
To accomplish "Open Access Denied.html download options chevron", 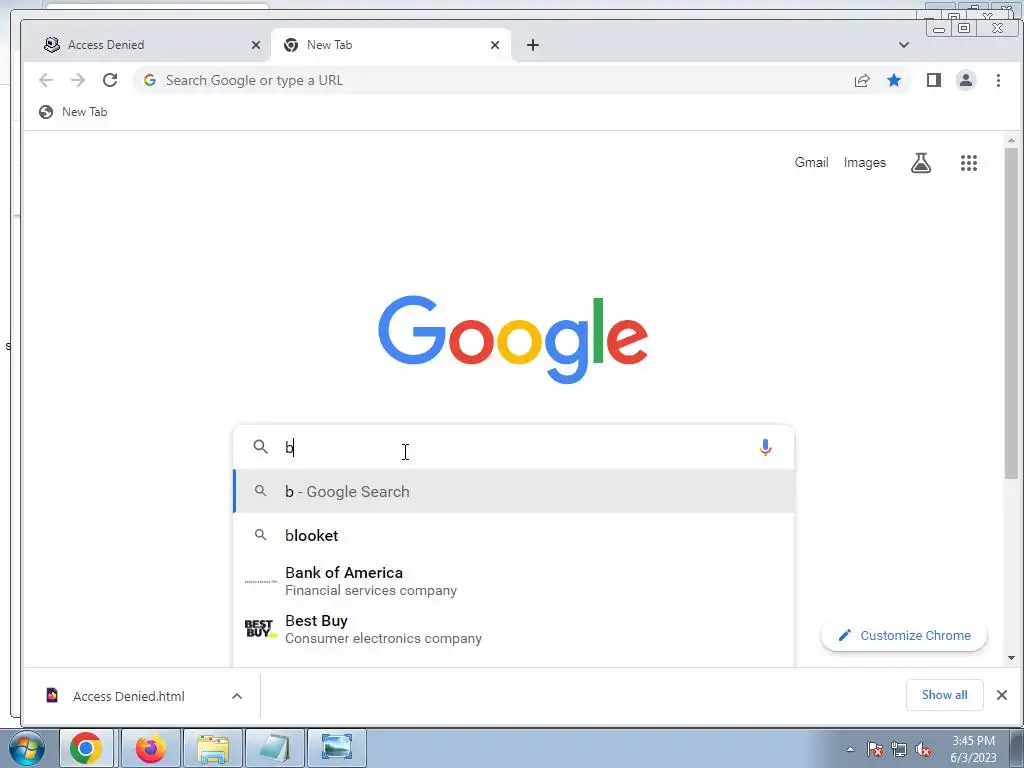I will coord(237,696).
